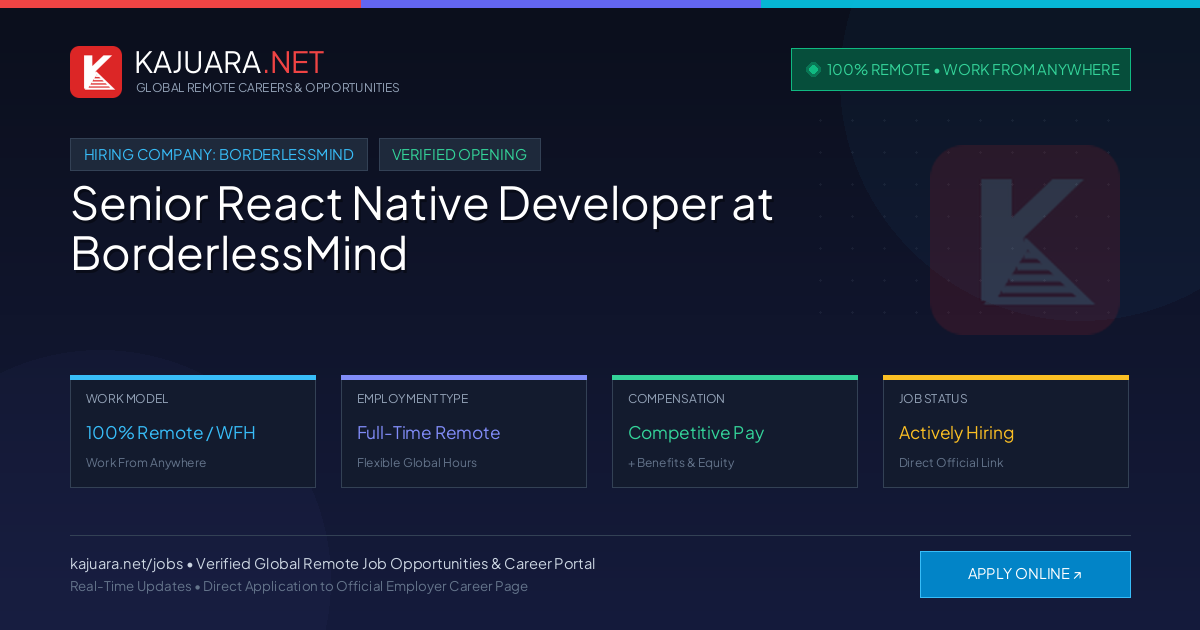
Task: Open the Compensation card
Action: click(735, 431)
